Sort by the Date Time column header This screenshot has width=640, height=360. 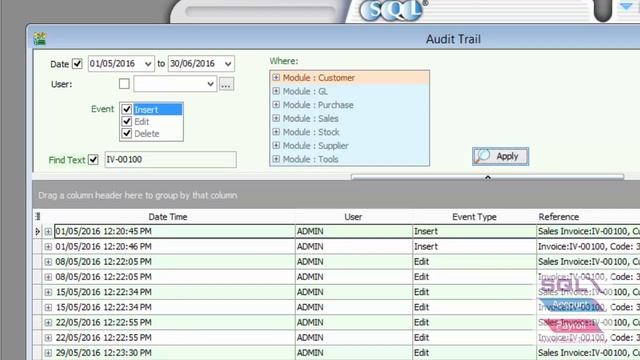168,217
